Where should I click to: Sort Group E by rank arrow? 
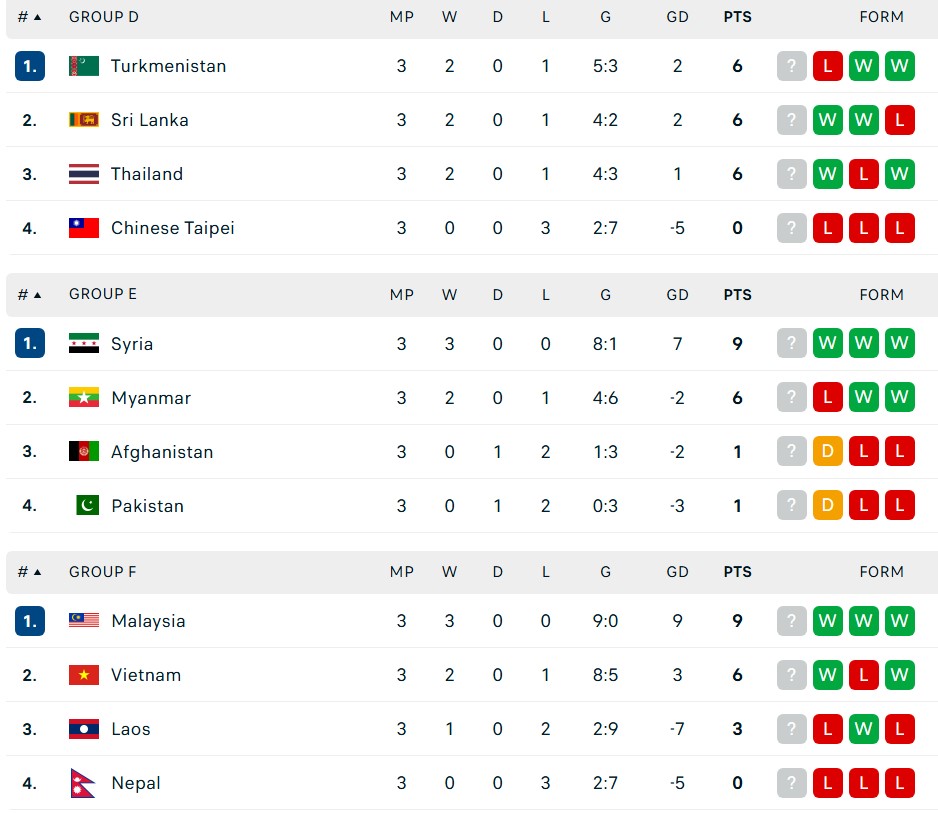(x=38, y=295)
